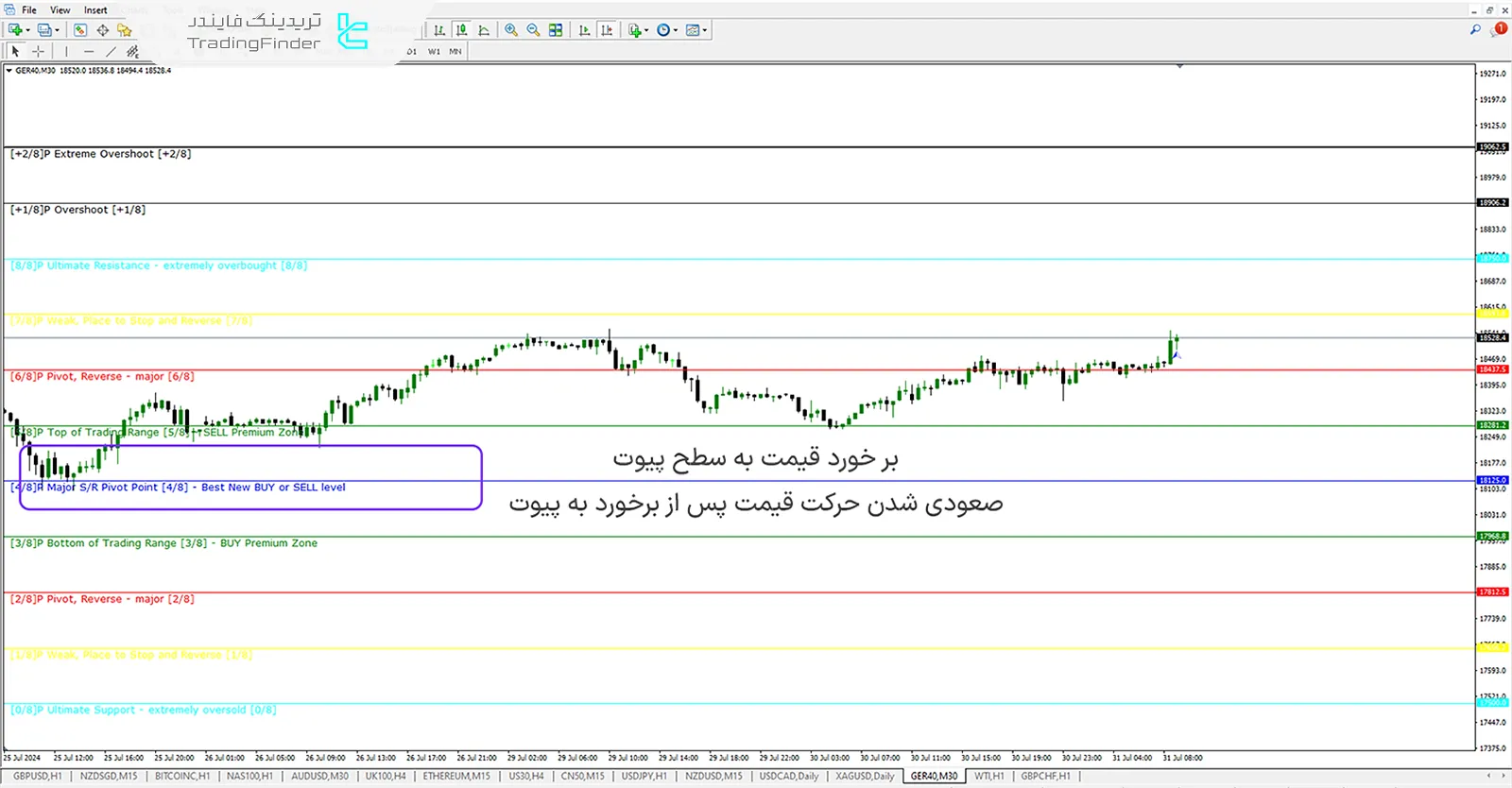Switch chart to Bar Chart mode
1512x788 pixels.
[x=439, y=30]
